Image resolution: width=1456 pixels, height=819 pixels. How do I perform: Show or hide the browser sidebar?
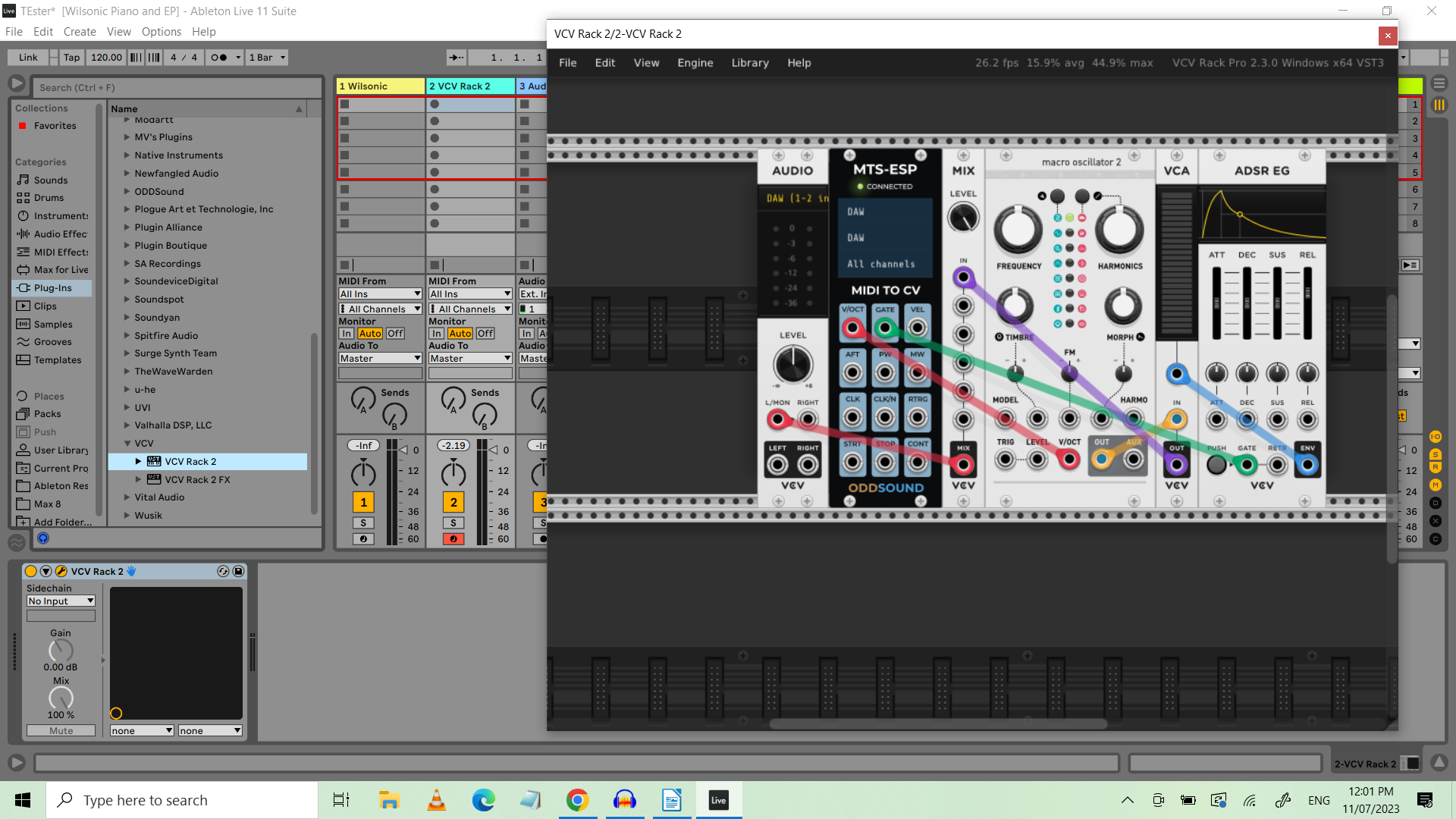[x=17, y=84]
